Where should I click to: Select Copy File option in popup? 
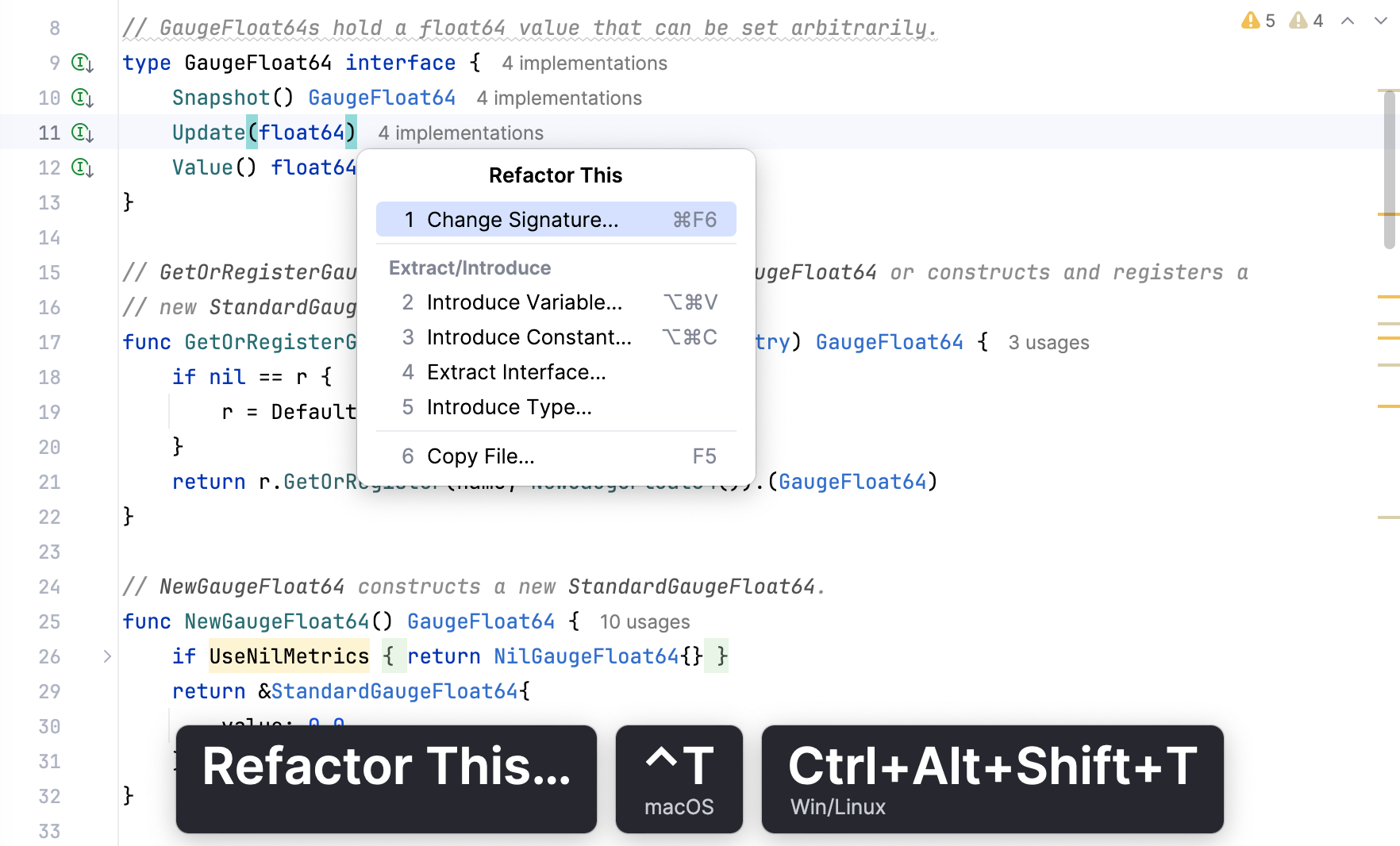click(480, 456)
